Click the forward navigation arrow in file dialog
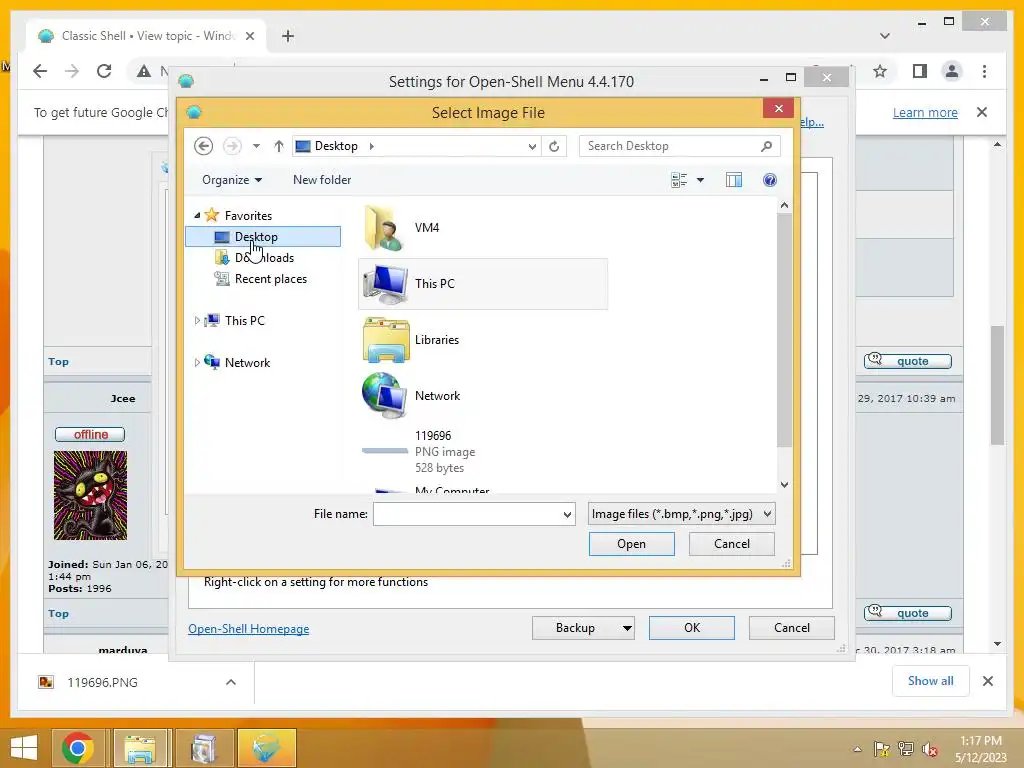Viewport: 1024px width, 768px height. click(x=232, y=146)
